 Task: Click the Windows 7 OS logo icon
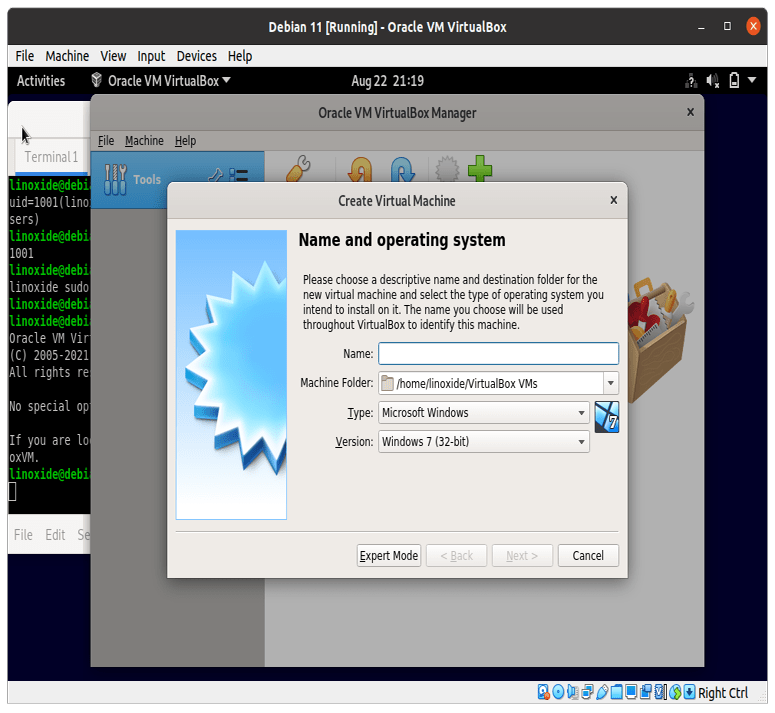[x=606, y=417]
